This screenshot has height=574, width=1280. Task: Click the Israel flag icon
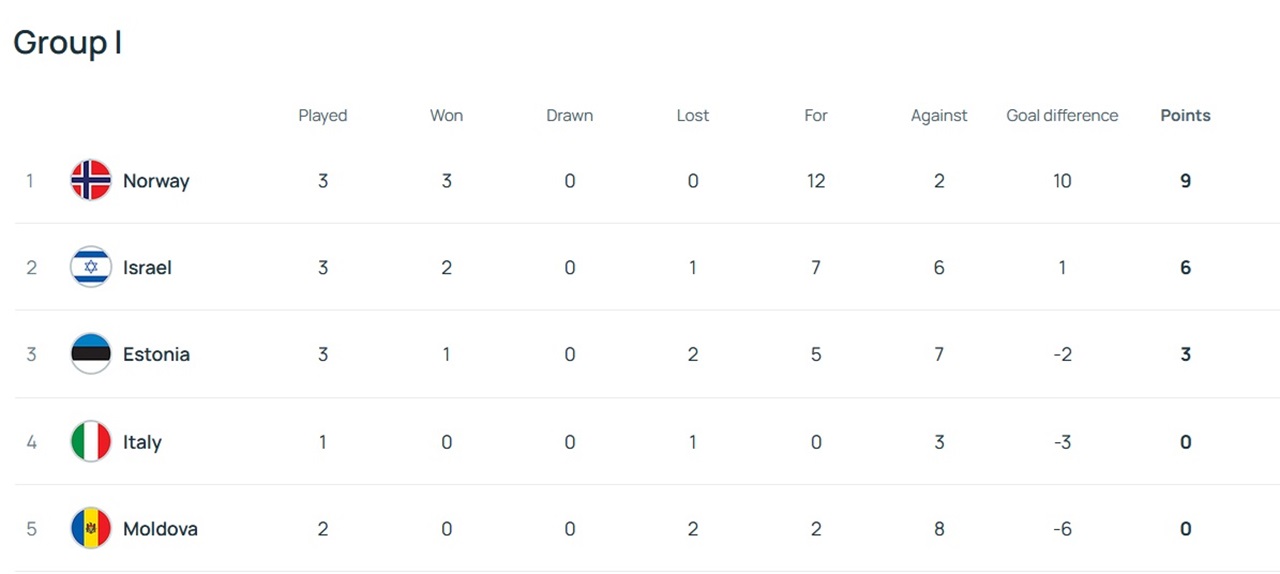coord(91,267)
